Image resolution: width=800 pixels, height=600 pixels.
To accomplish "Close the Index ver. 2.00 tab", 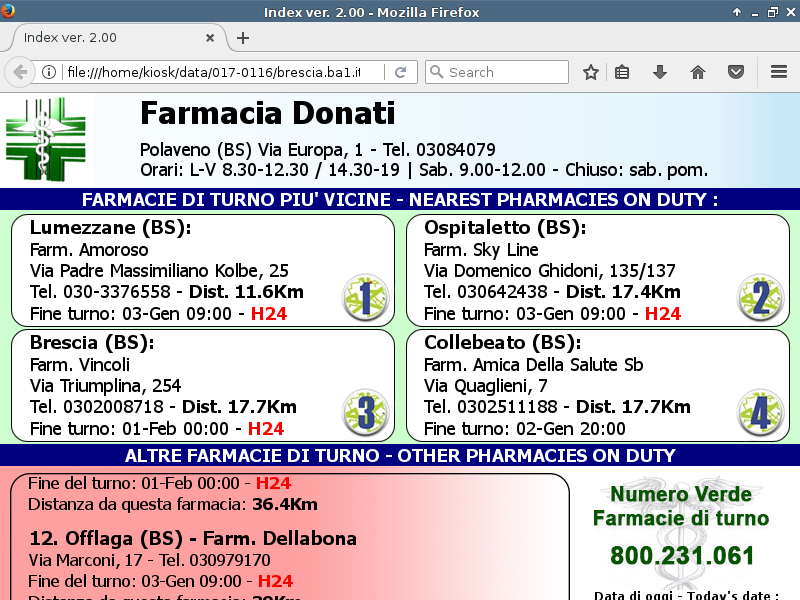I will coord(210,38).
